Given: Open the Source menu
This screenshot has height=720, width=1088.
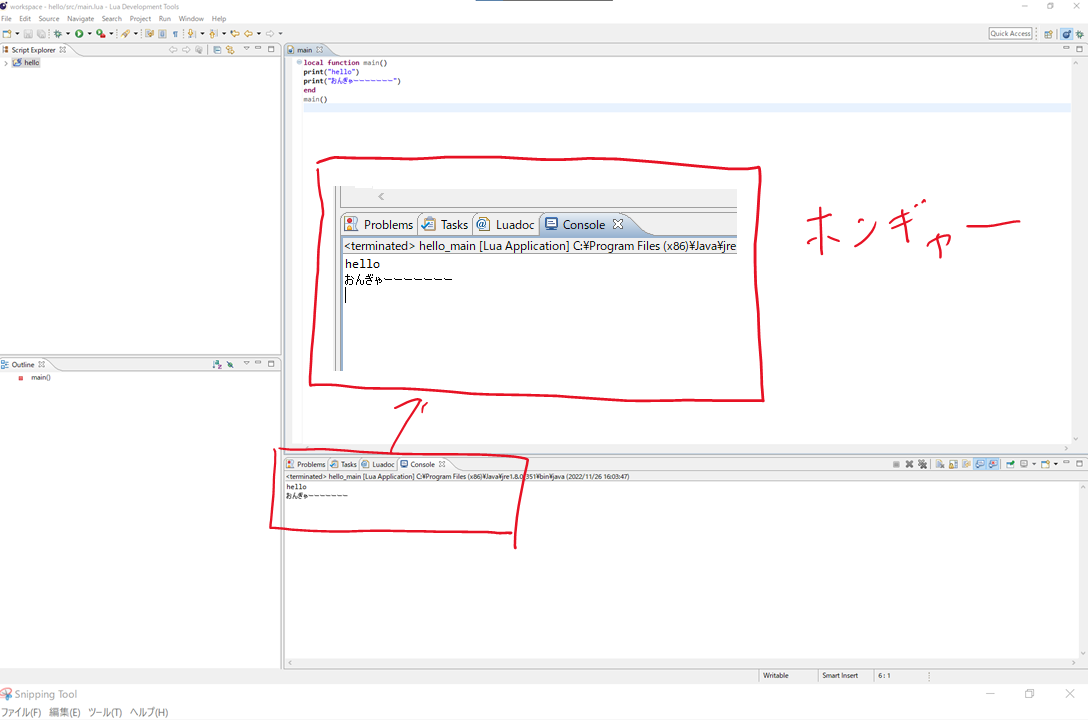Looking at the screenshot, I should (49, 19).
